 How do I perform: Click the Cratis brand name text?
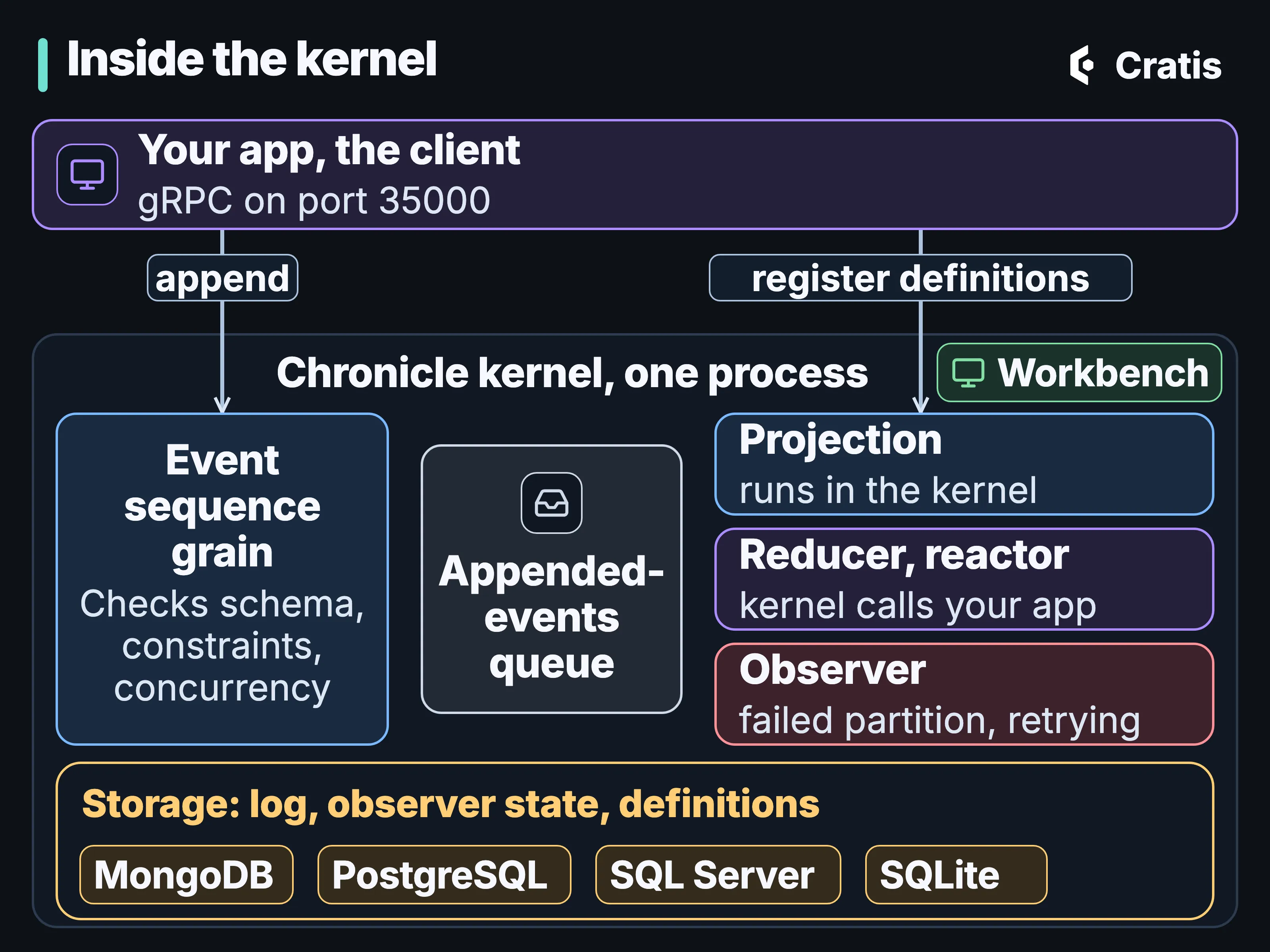click(x=1168, y=65)
